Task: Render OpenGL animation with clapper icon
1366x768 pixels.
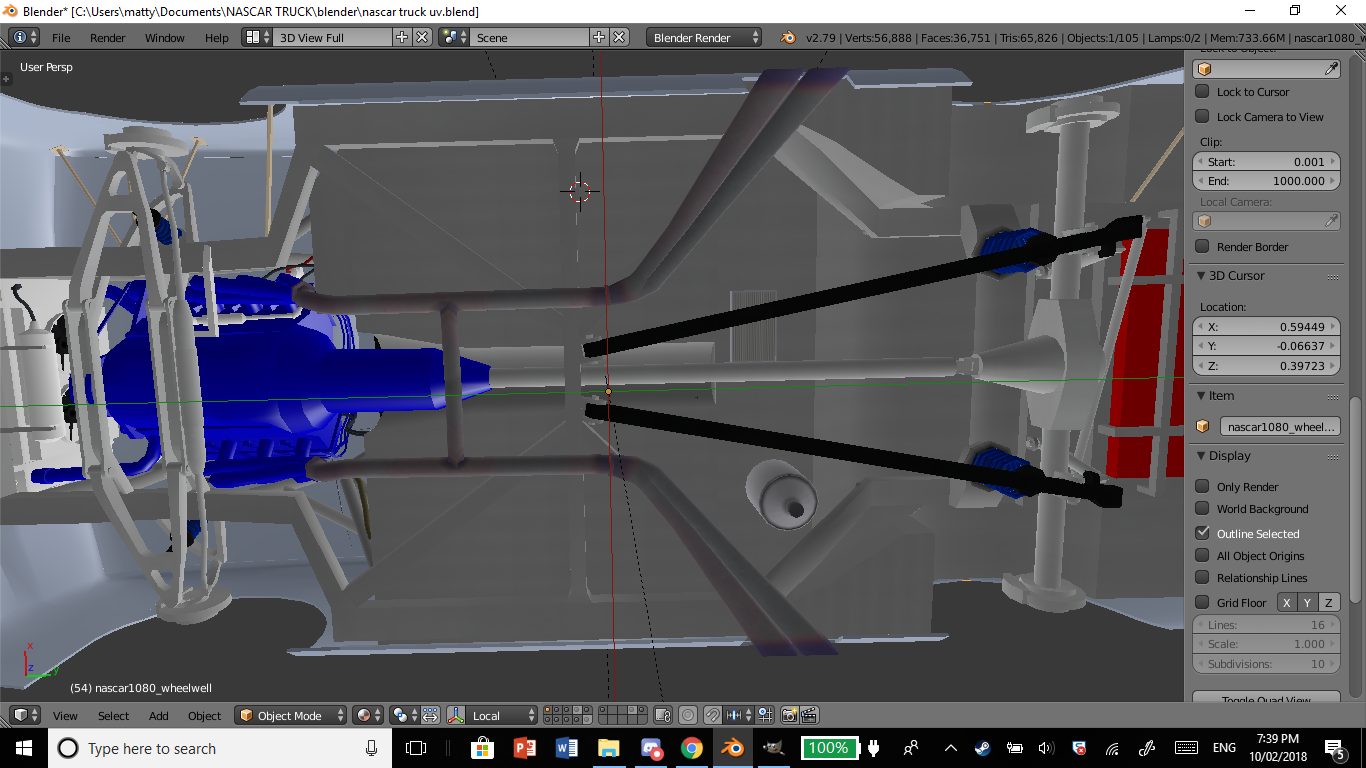Action: [810, 715]
